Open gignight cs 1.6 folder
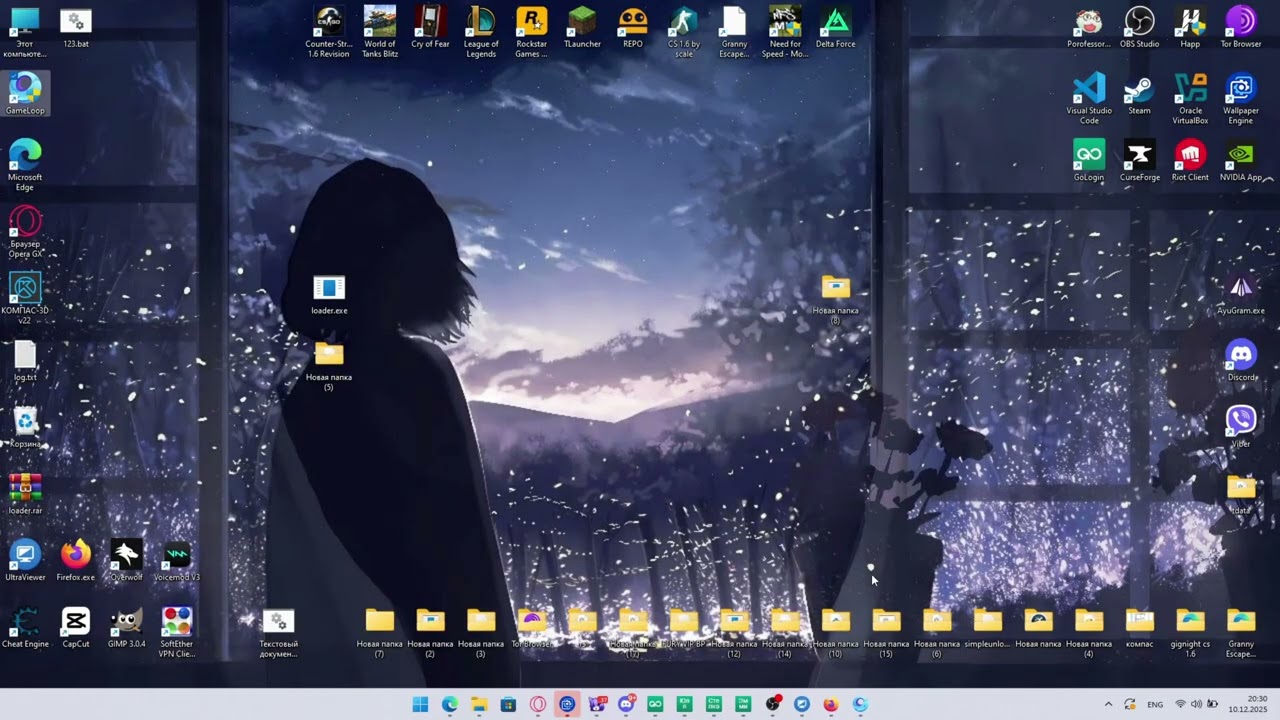Image resolution: width=1280 pixels, height=720 pixels. click(1190, 633)
